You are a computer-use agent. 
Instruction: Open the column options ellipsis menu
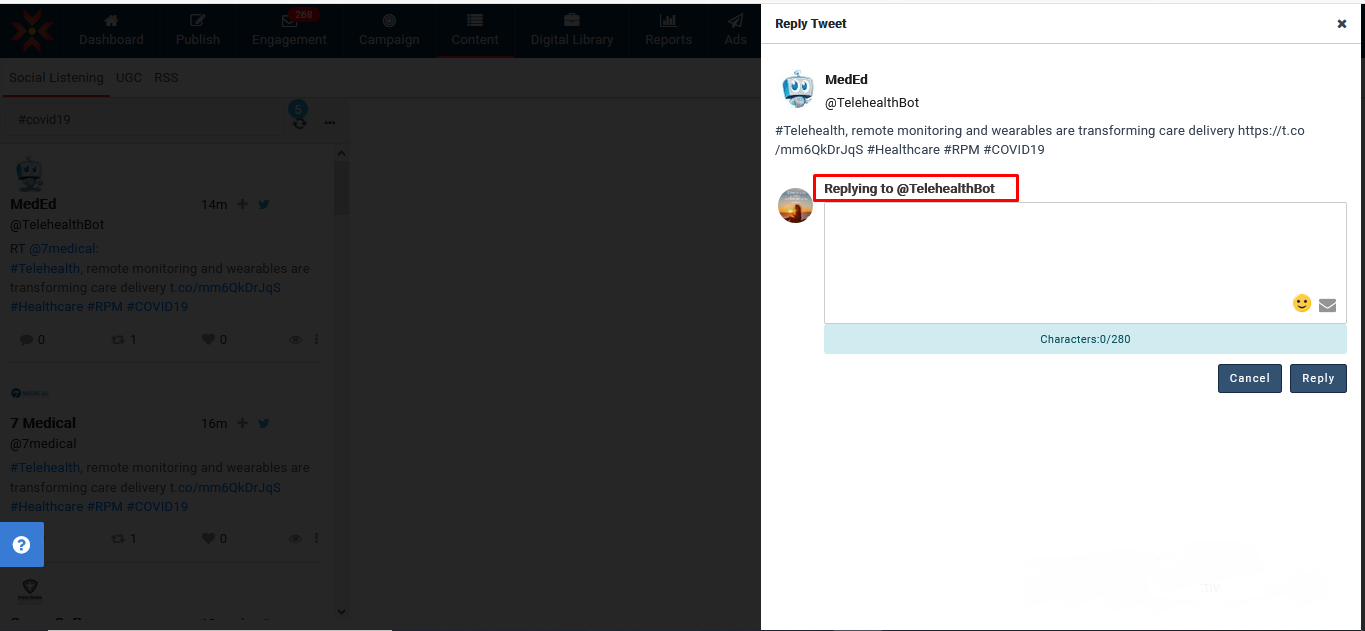point(330,120)
